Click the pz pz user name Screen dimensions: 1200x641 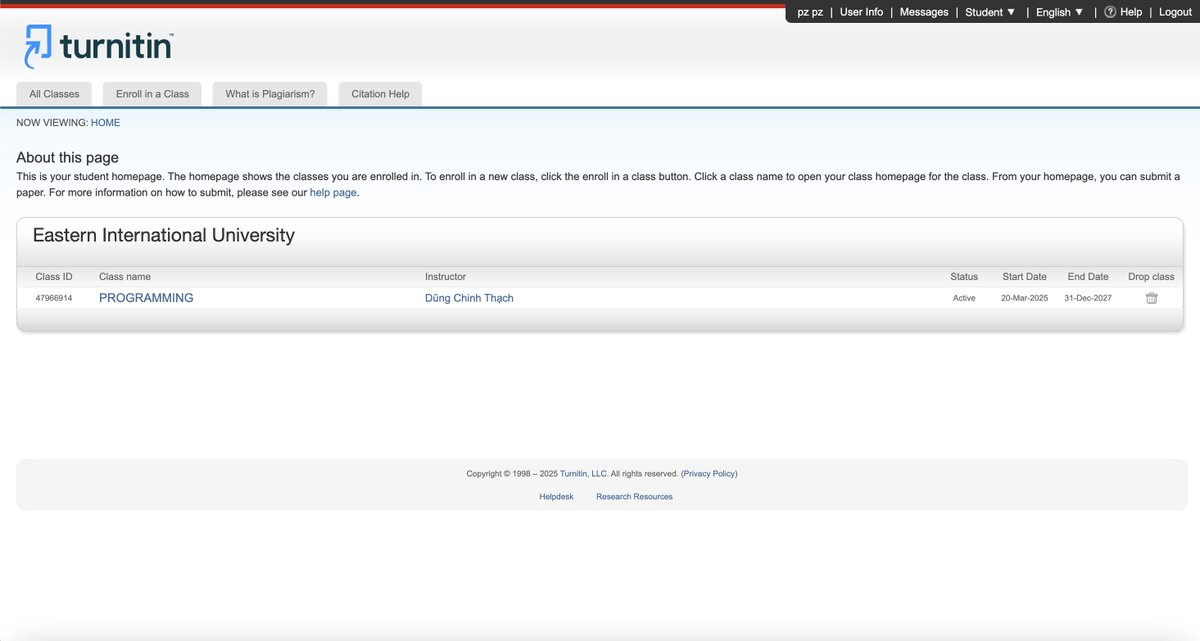(810, 12)
